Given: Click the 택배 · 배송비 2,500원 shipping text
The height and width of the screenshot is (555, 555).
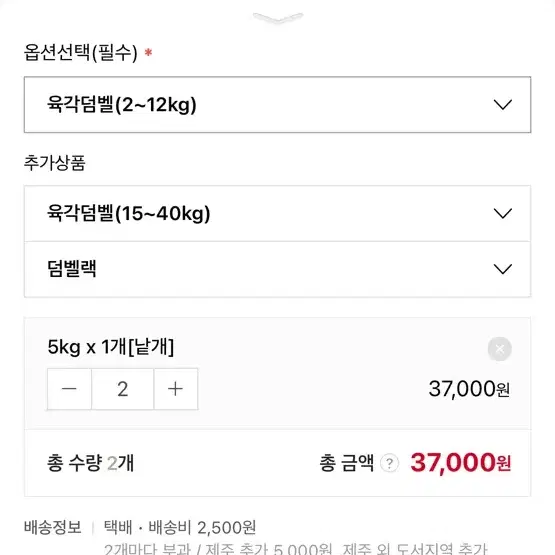Looking at the screenshot, I should pyautogui.click(x=180, y=527).
